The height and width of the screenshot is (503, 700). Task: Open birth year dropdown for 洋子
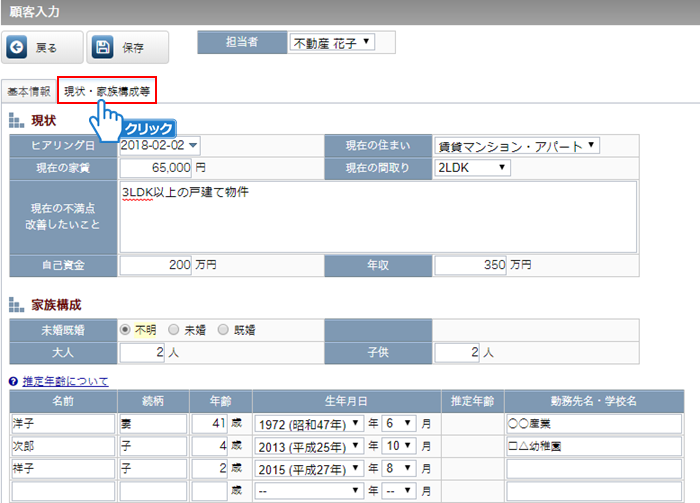(310, 423)
